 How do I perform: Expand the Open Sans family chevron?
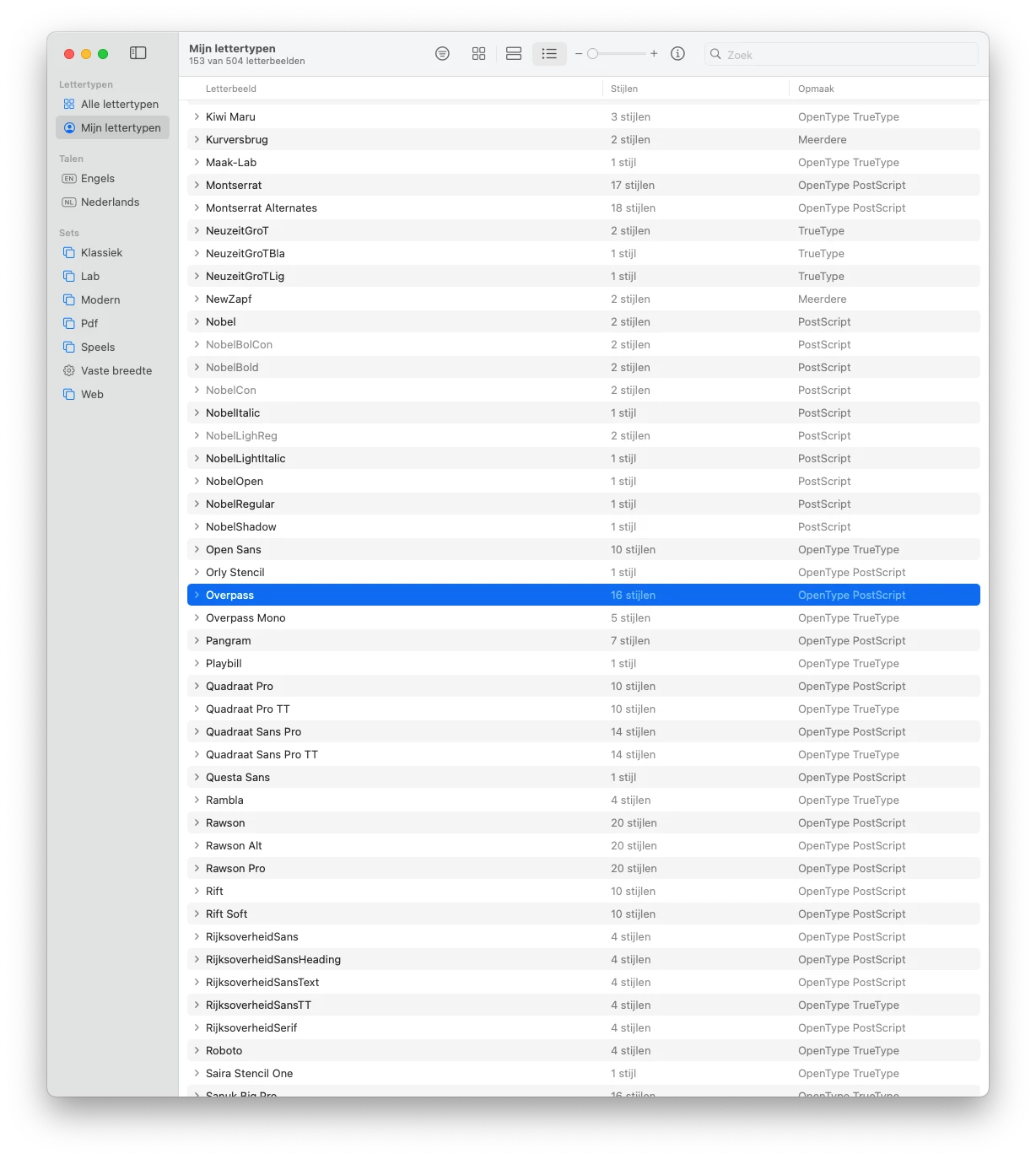[x=197, y=549]
